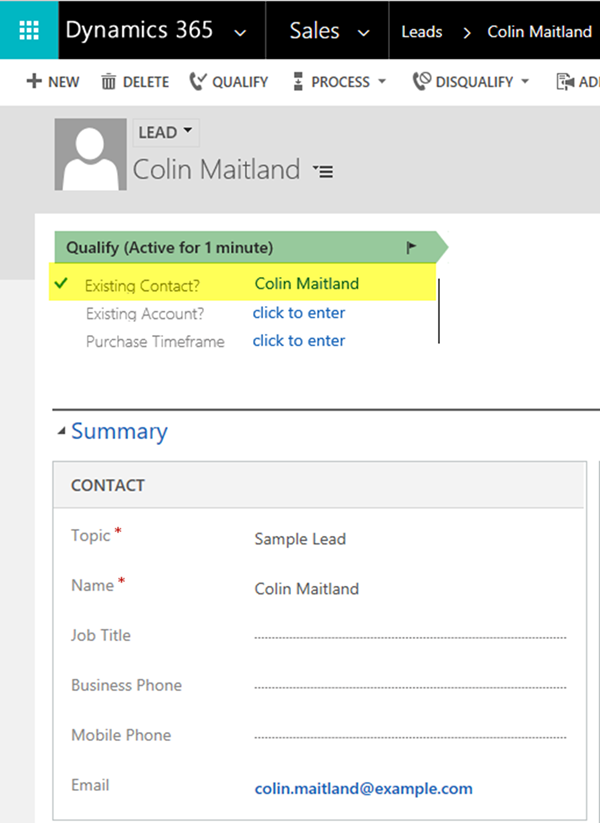600x823 pixels.
Task: Collapse the Summary section
Action: [x=62, y=431]
